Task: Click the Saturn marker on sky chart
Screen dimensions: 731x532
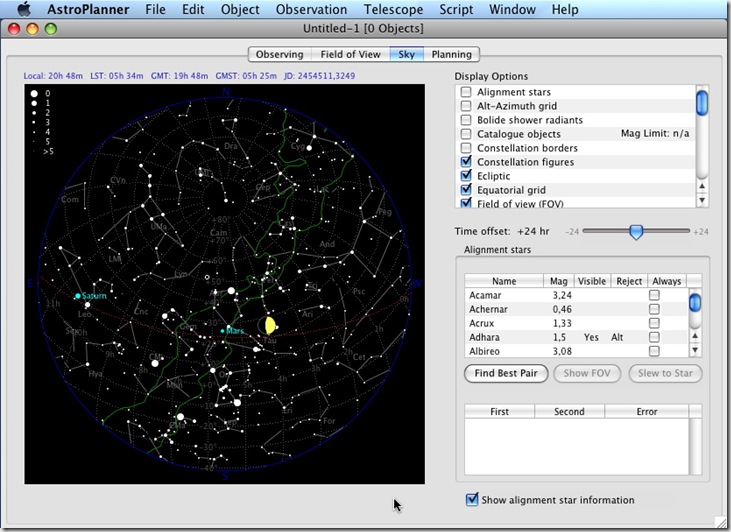Action: (x=78, y=296)
